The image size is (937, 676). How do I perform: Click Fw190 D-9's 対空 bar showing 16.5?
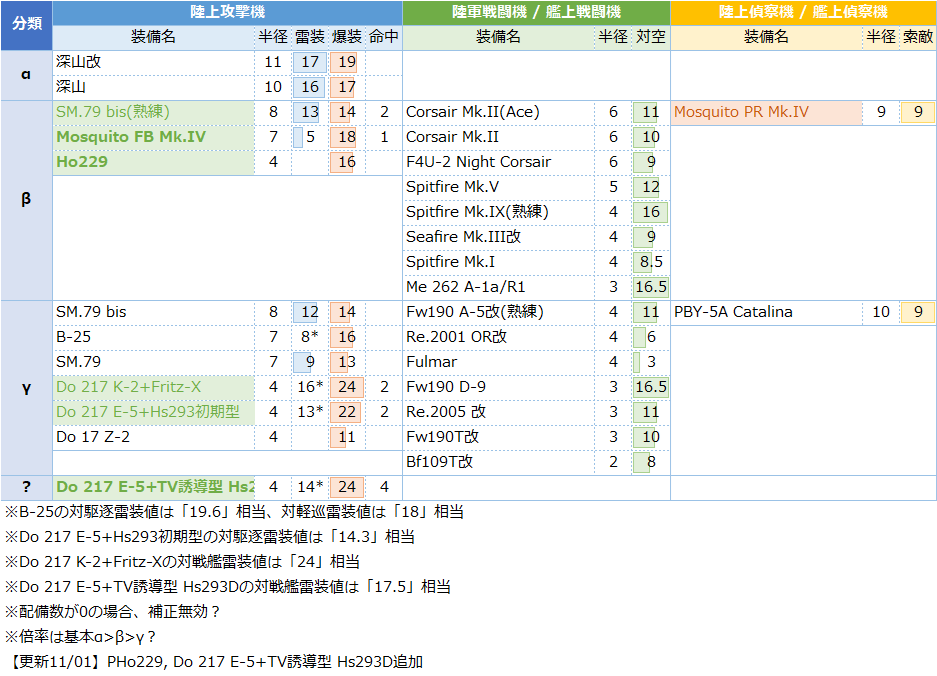[651, 387]
